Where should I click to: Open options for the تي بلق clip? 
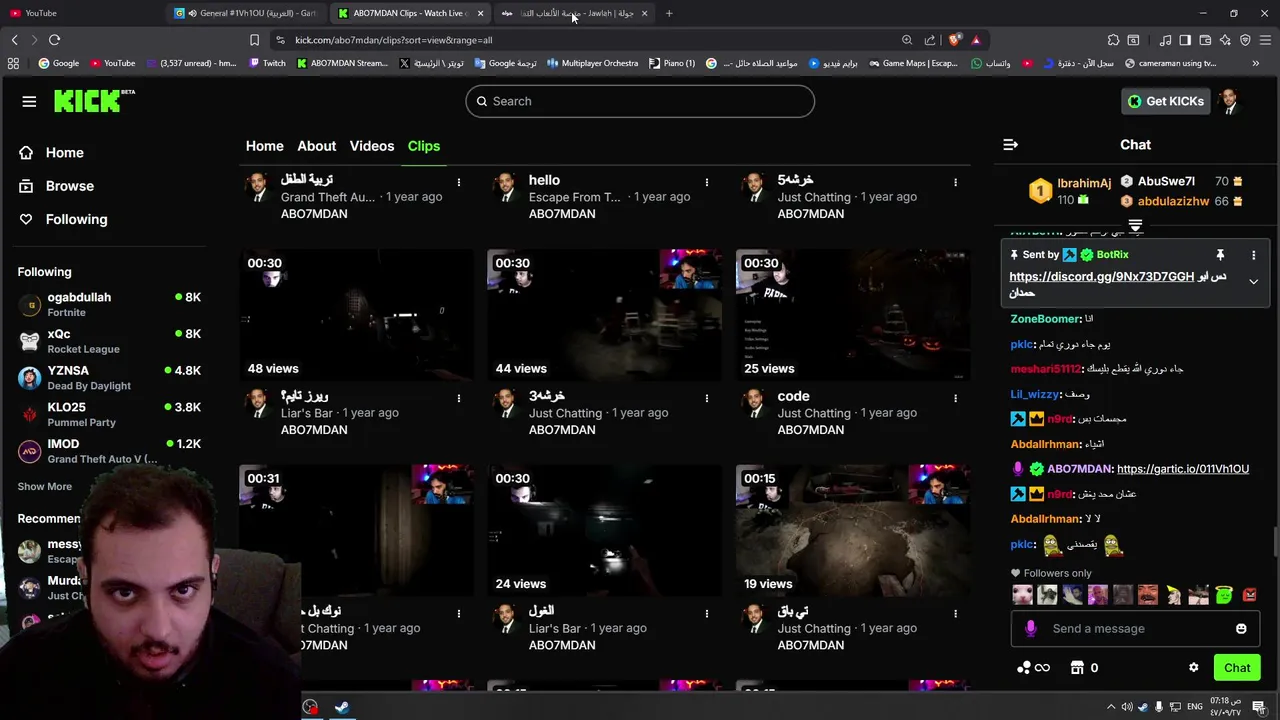click(x=955, y=613)
